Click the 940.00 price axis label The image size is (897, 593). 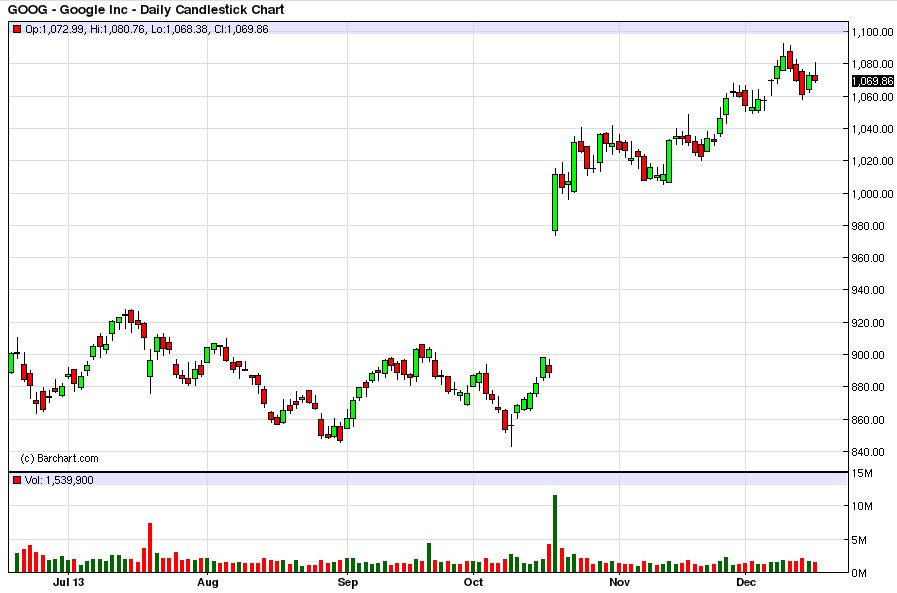[868, 290]
